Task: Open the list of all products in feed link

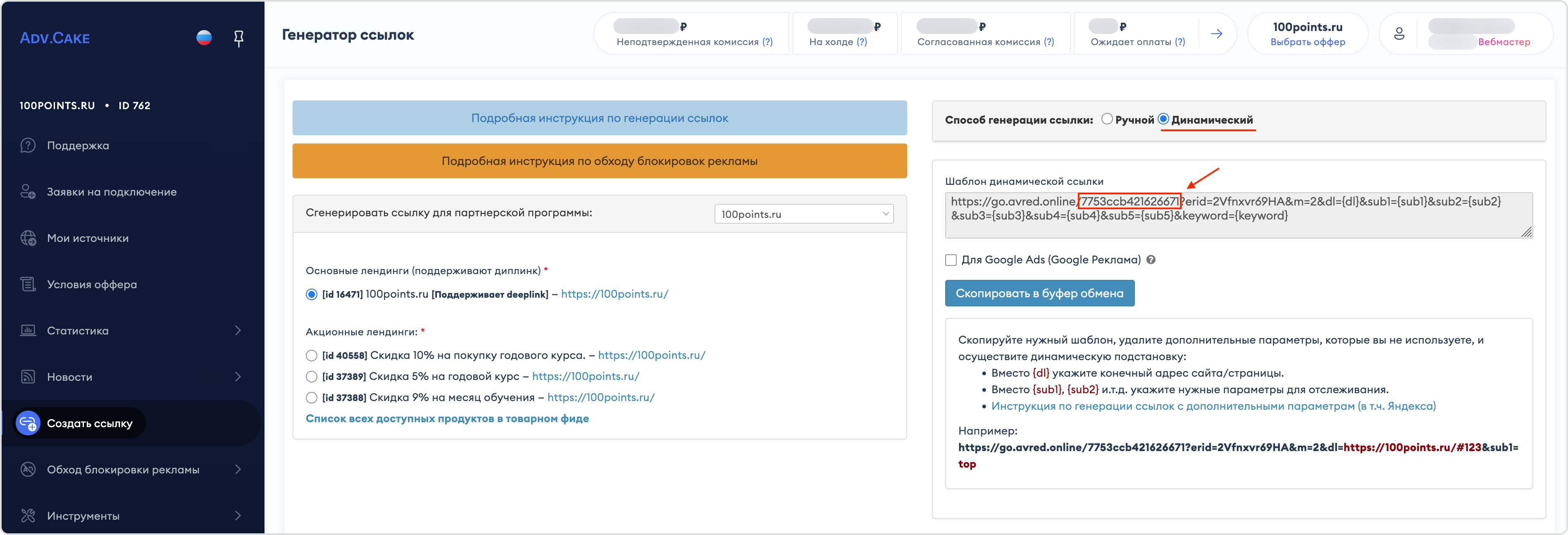Action: pos(447,419)
